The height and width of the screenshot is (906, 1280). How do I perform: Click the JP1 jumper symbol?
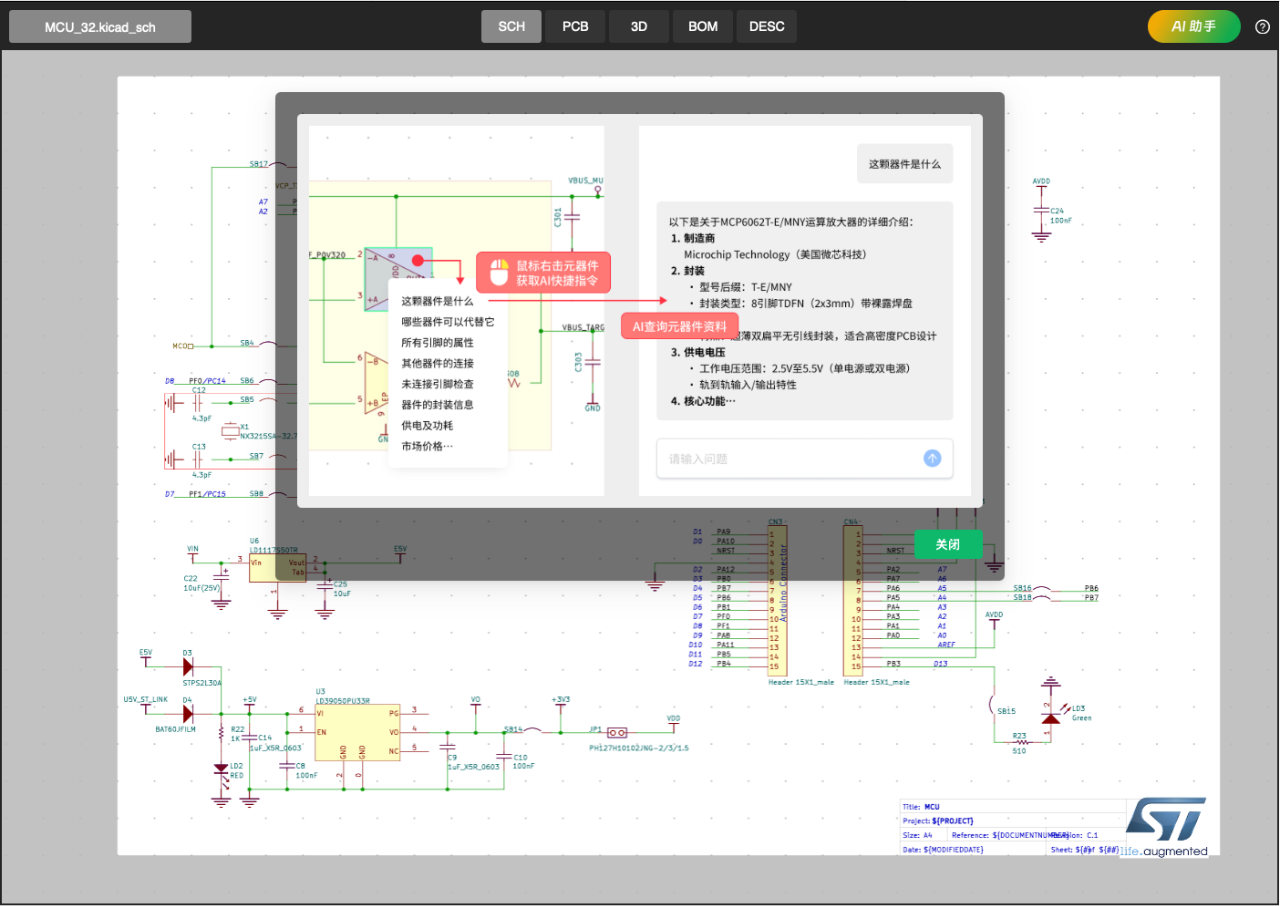617,733
